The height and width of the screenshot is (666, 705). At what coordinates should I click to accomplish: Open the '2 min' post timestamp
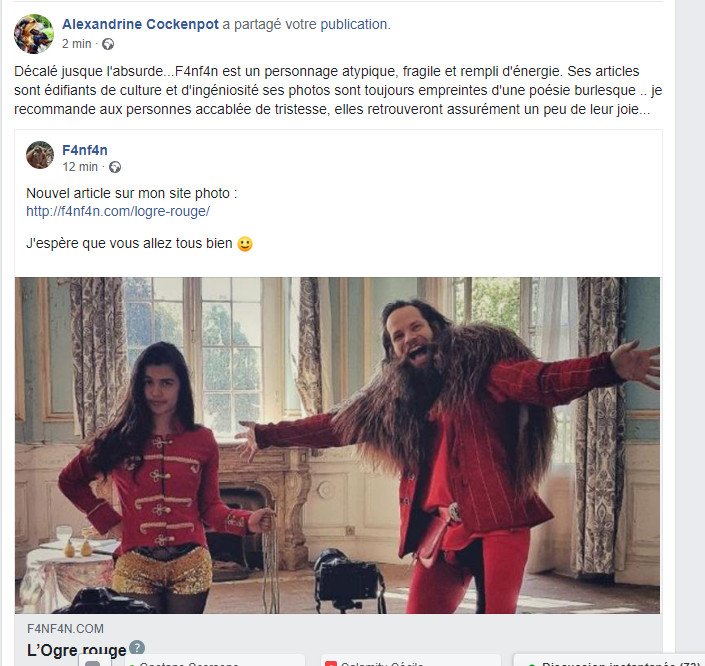76,44
